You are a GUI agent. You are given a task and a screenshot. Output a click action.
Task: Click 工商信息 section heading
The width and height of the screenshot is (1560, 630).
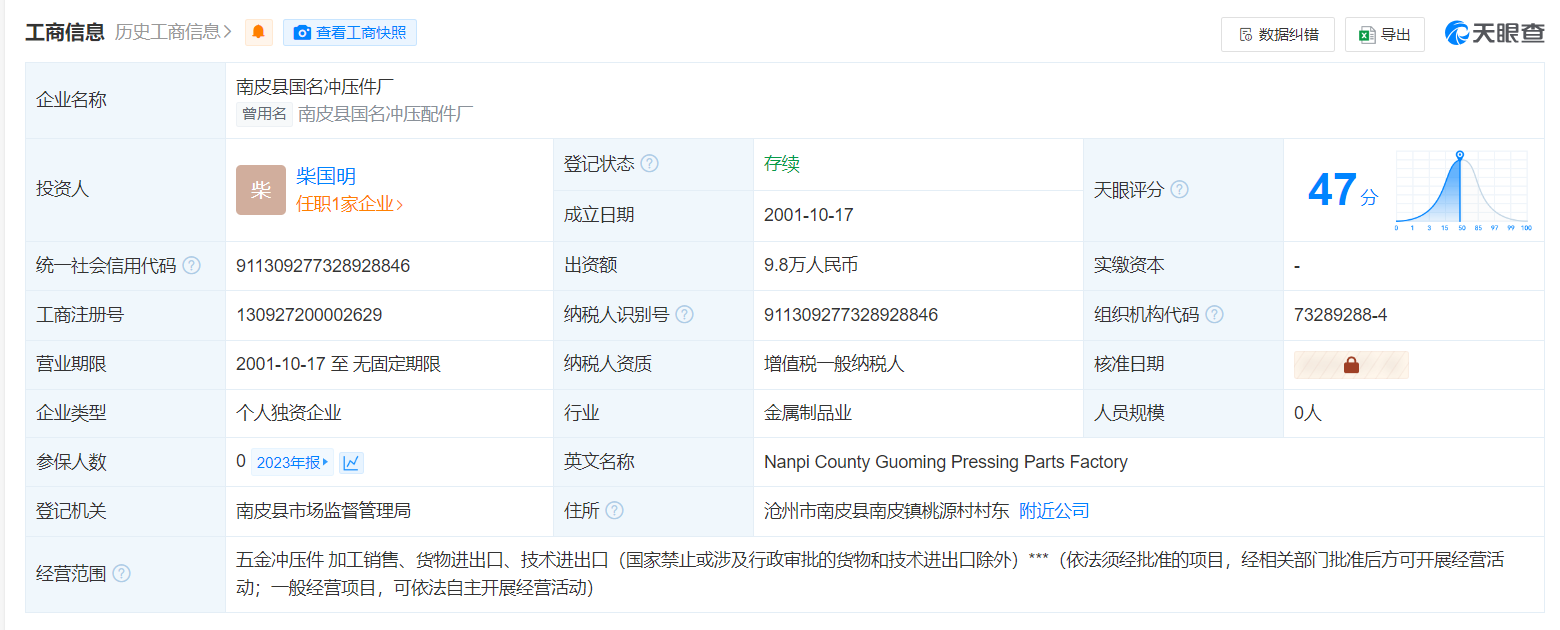pos(65,32)
